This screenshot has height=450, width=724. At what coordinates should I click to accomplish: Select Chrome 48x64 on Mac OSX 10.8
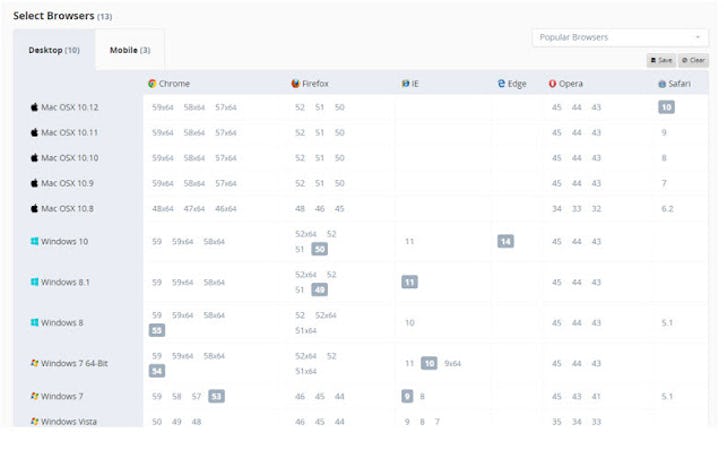[x=163, y=209]
